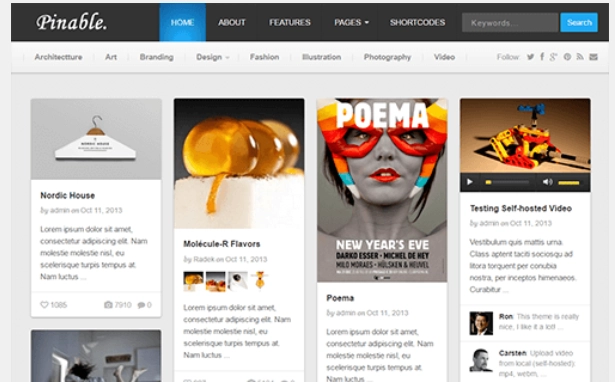
Task: Open the Facebook follow icon
Action: coord(542,57)
